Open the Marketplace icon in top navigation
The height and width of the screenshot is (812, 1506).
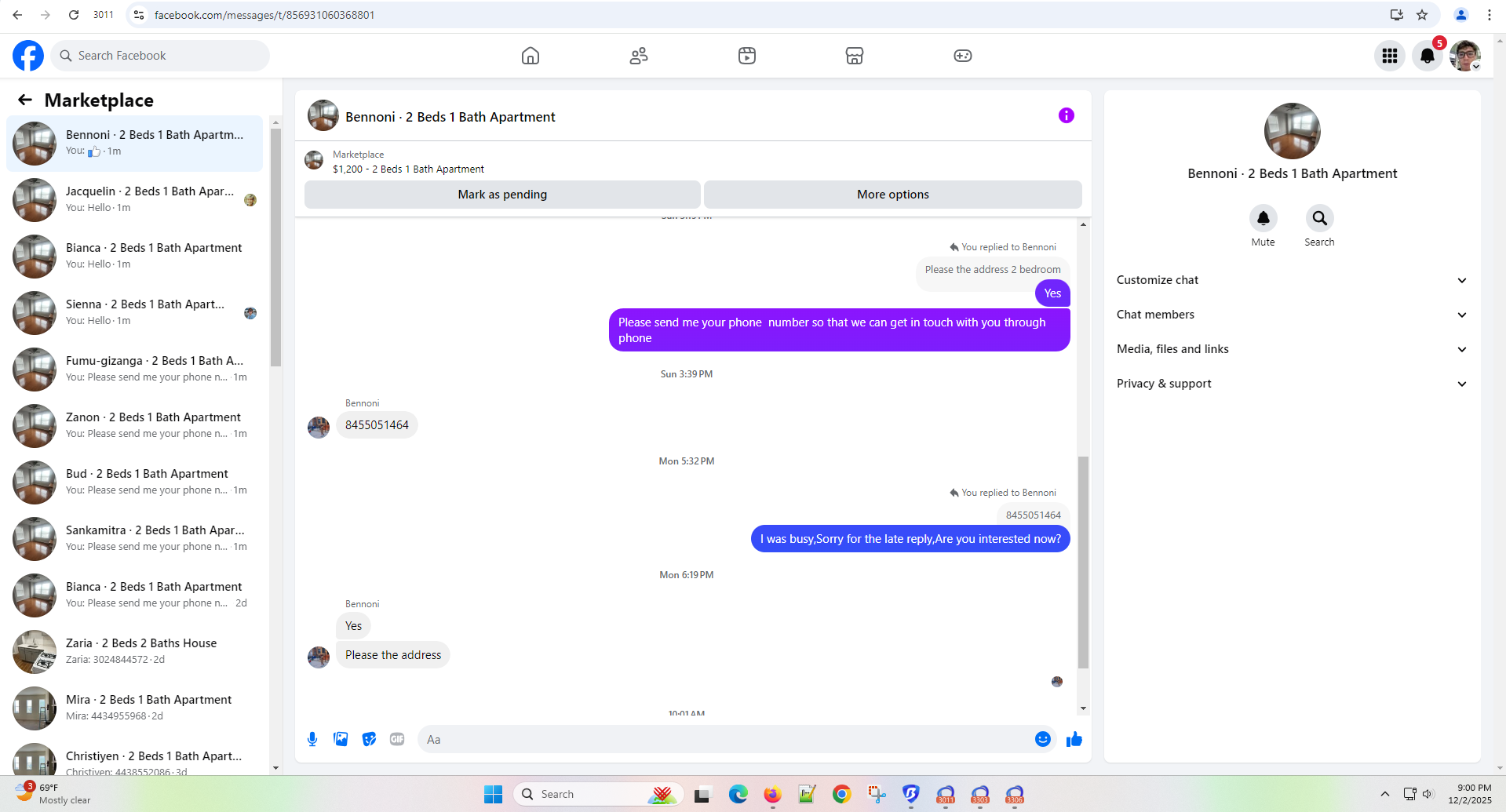(x=855, y=56)
